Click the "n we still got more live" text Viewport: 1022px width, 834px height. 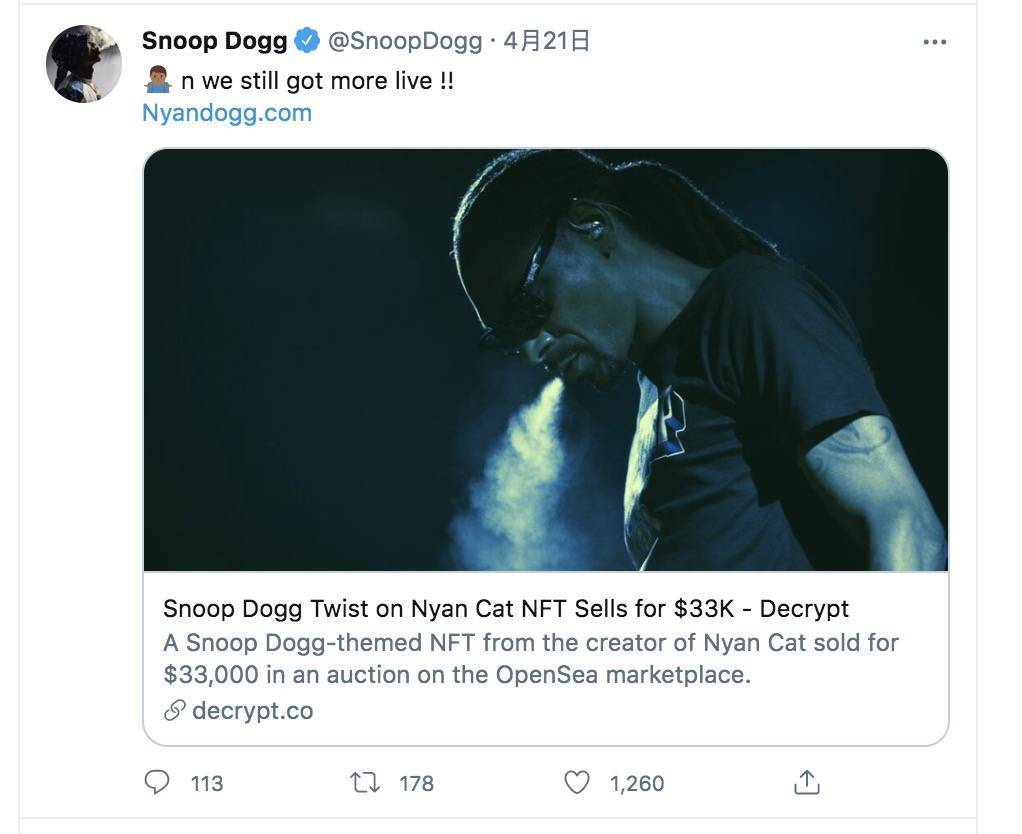click(x=317, y=81)
